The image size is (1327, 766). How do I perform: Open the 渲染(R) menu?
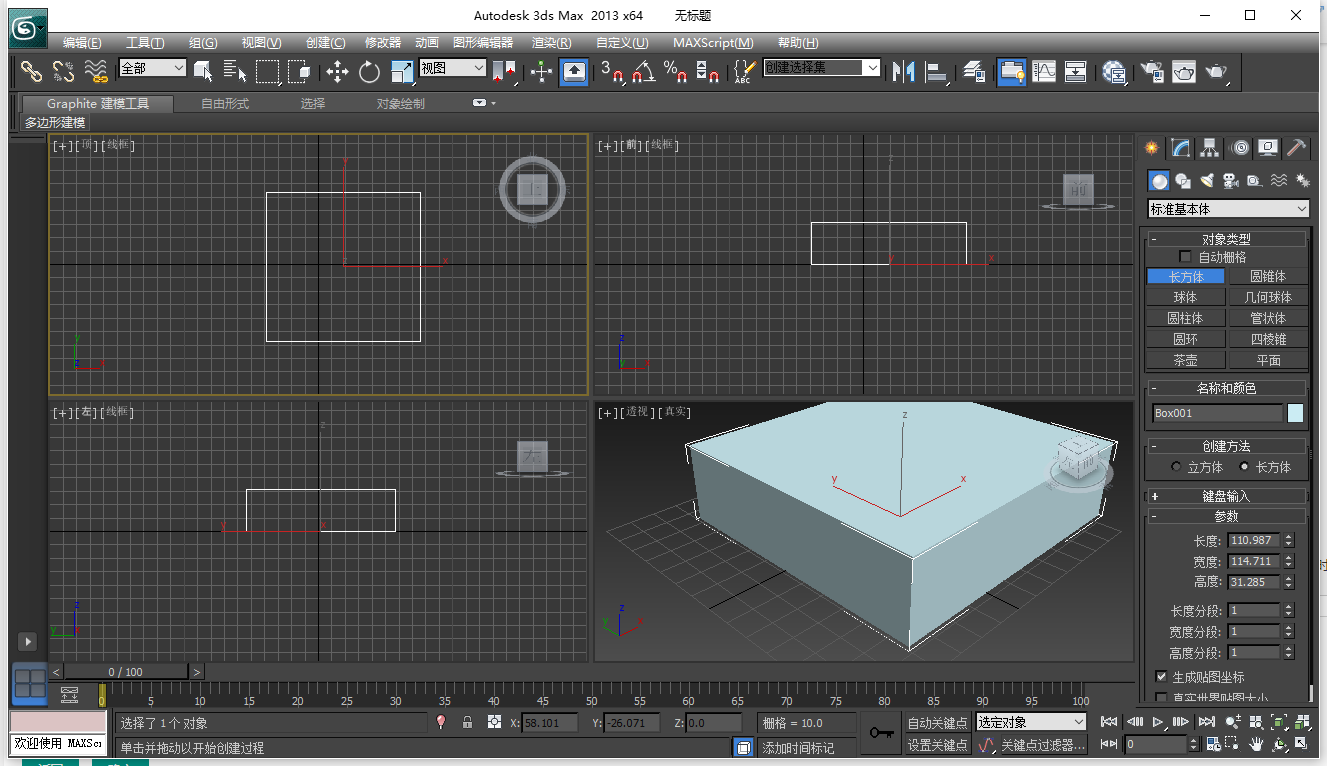pyautogui.click(x=552, y=43)
